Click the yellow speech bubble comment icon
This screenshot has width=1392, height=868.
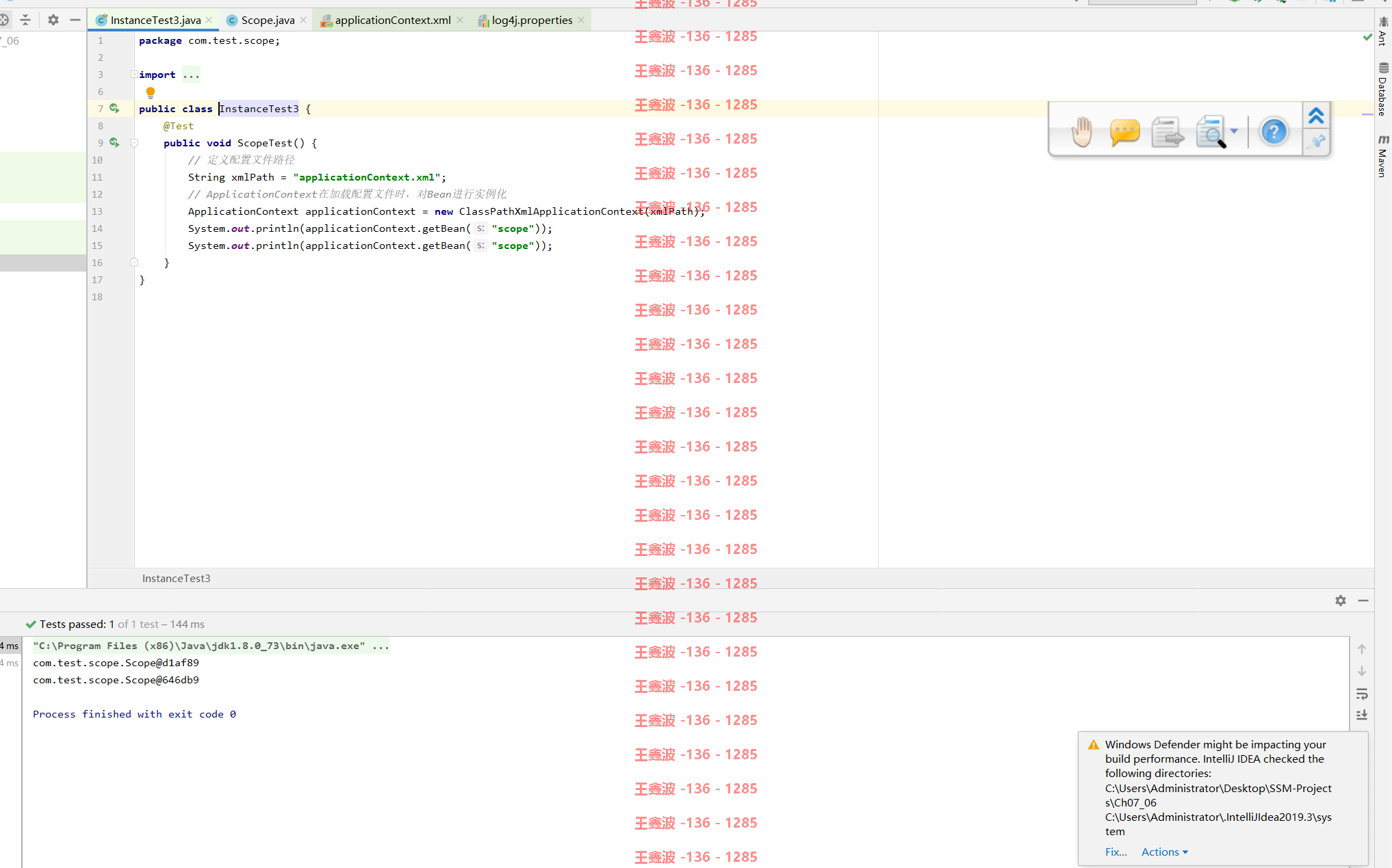[1124, 131]
